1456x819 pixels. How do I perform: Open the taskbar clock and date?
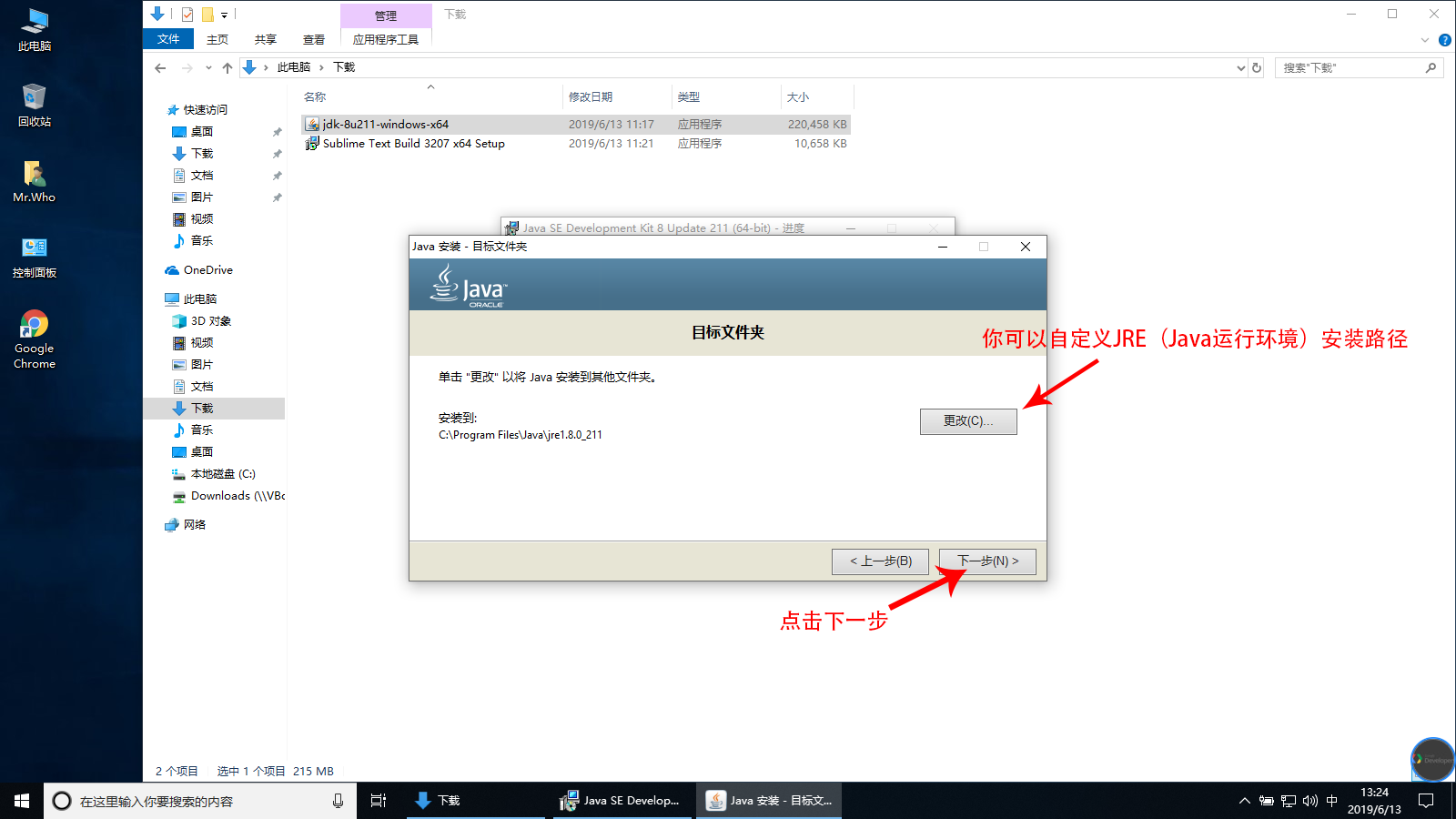[x=1374, y=801]
